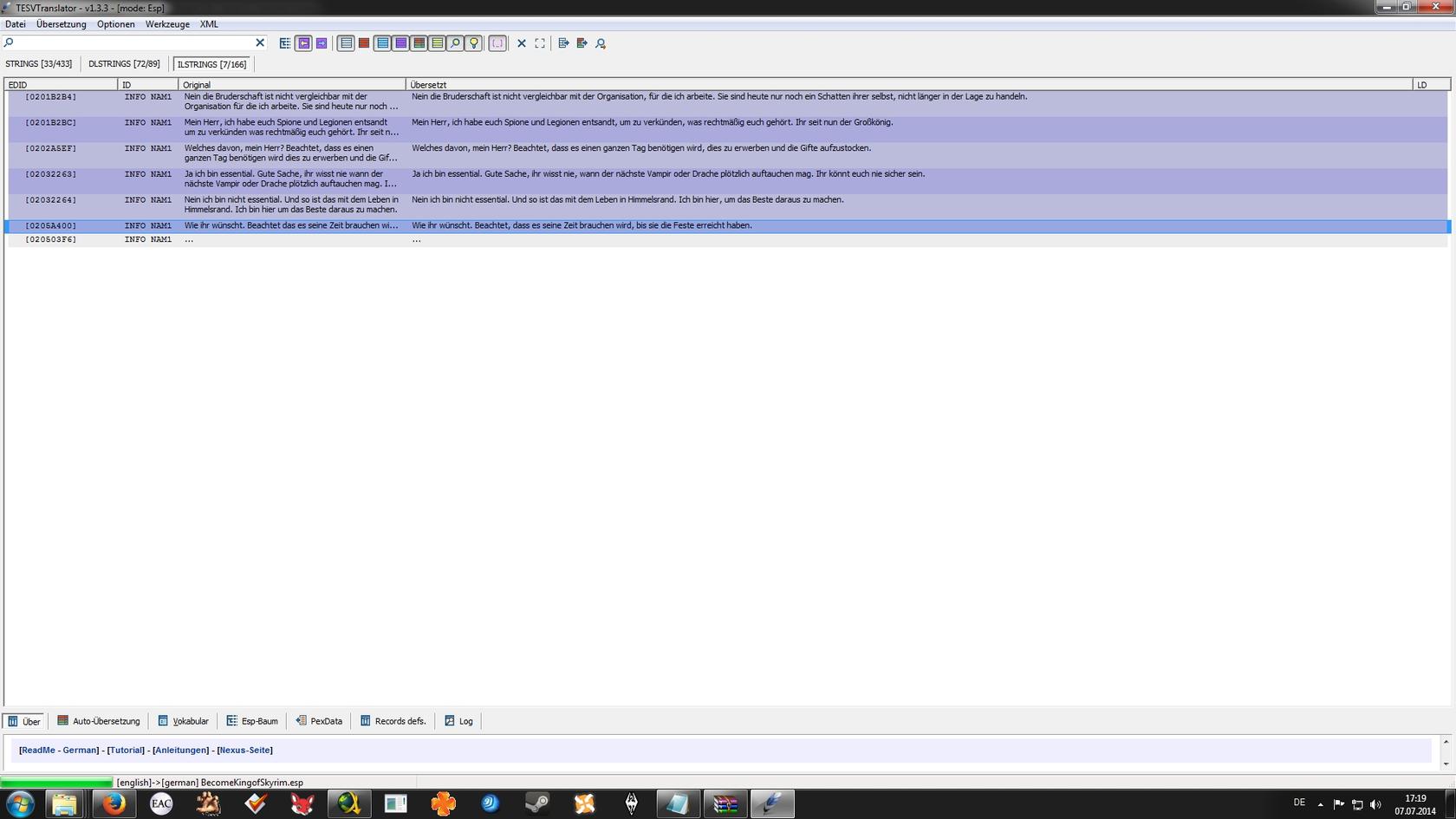Open Firefox from the taskbar
1456x819 pixels.
pos(114,803)
